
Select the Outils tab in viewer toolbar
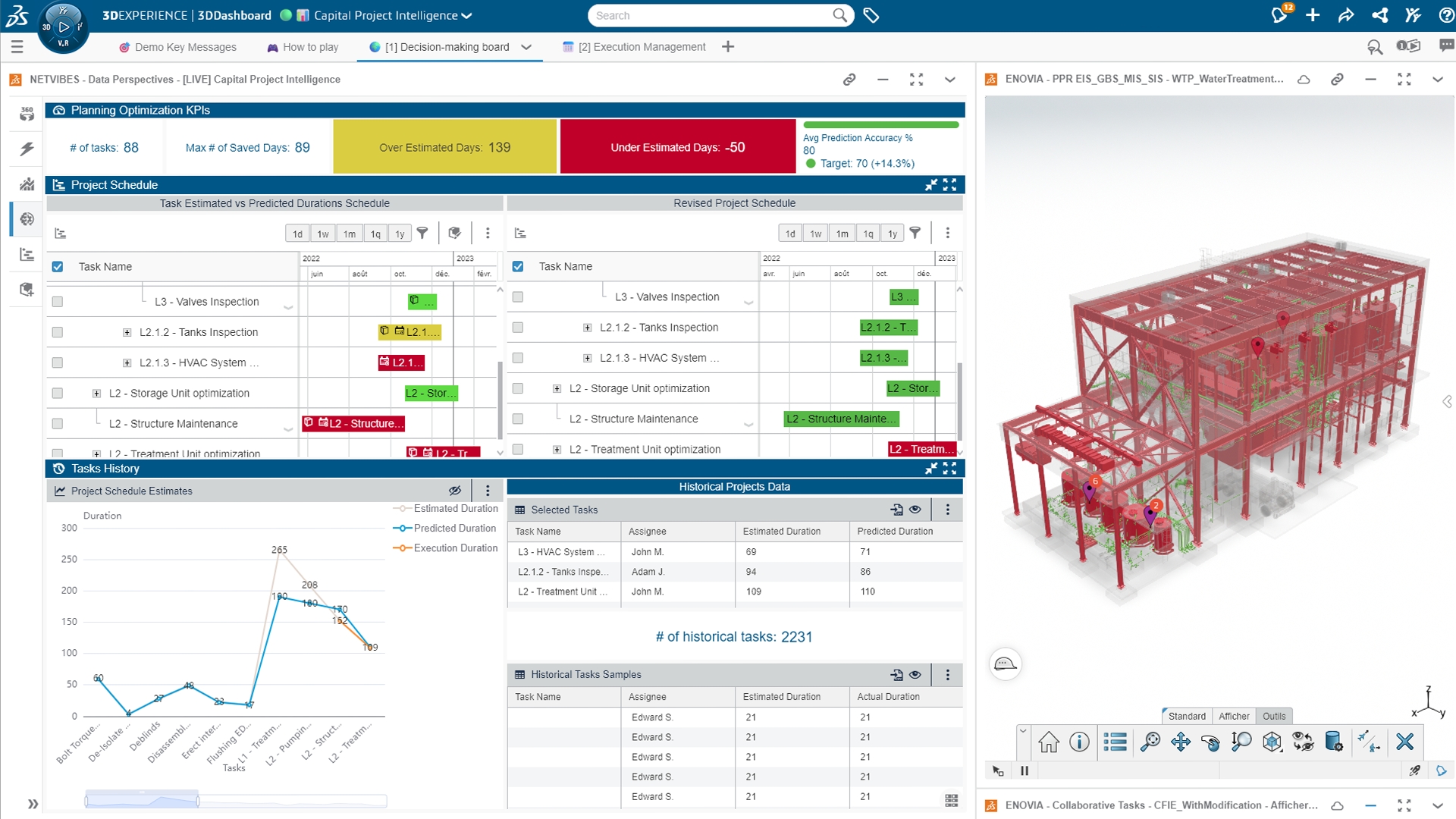[x=1273, y=716]
